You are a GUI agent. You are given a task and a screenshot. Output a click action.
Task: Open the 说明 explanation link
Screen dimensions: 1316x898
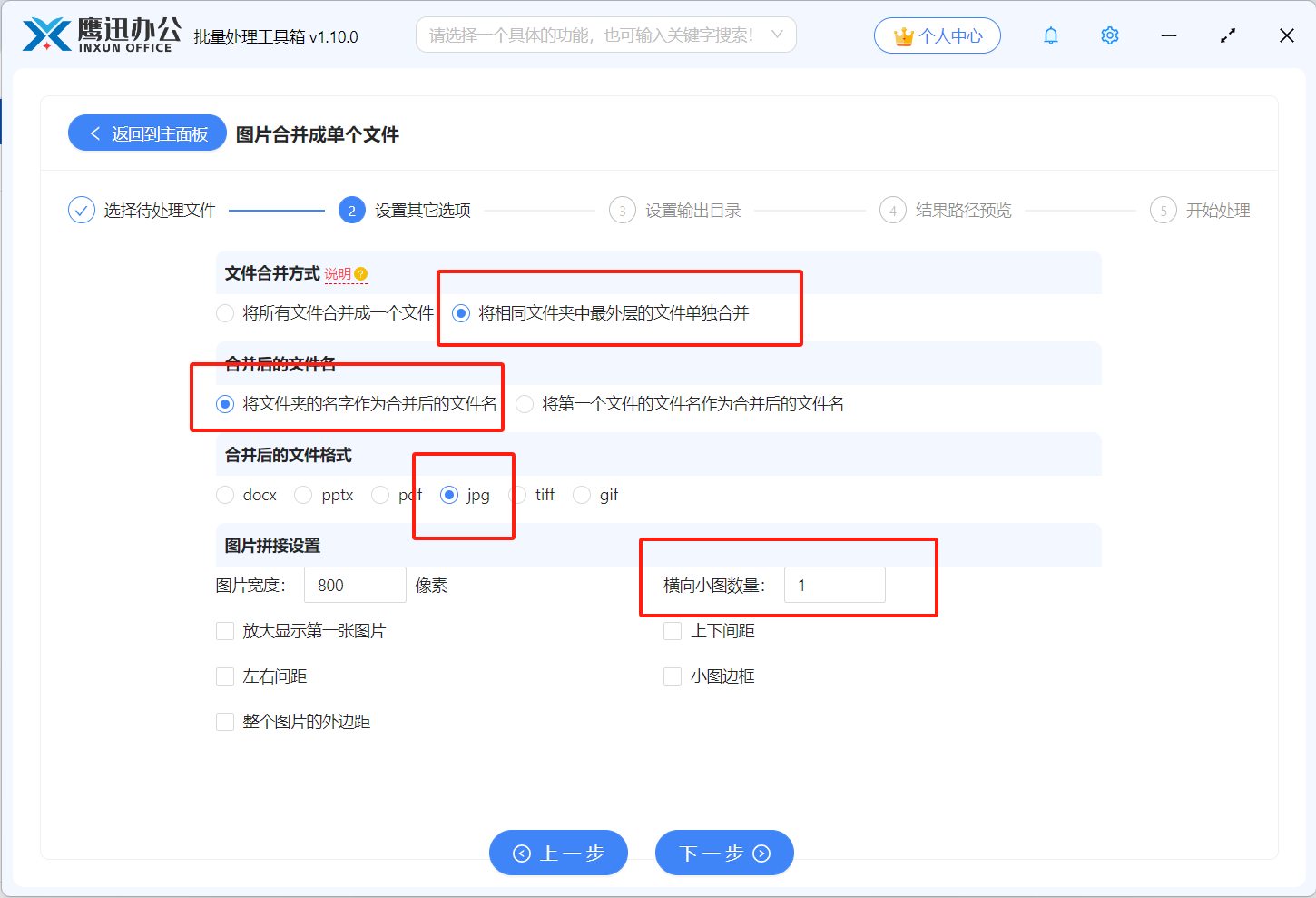coord(338,274)
